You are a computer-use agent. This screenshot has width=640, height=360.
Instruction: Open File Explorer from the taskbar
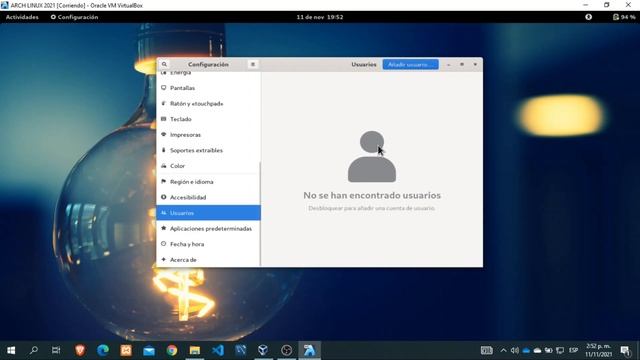click(x=195, y=350)
